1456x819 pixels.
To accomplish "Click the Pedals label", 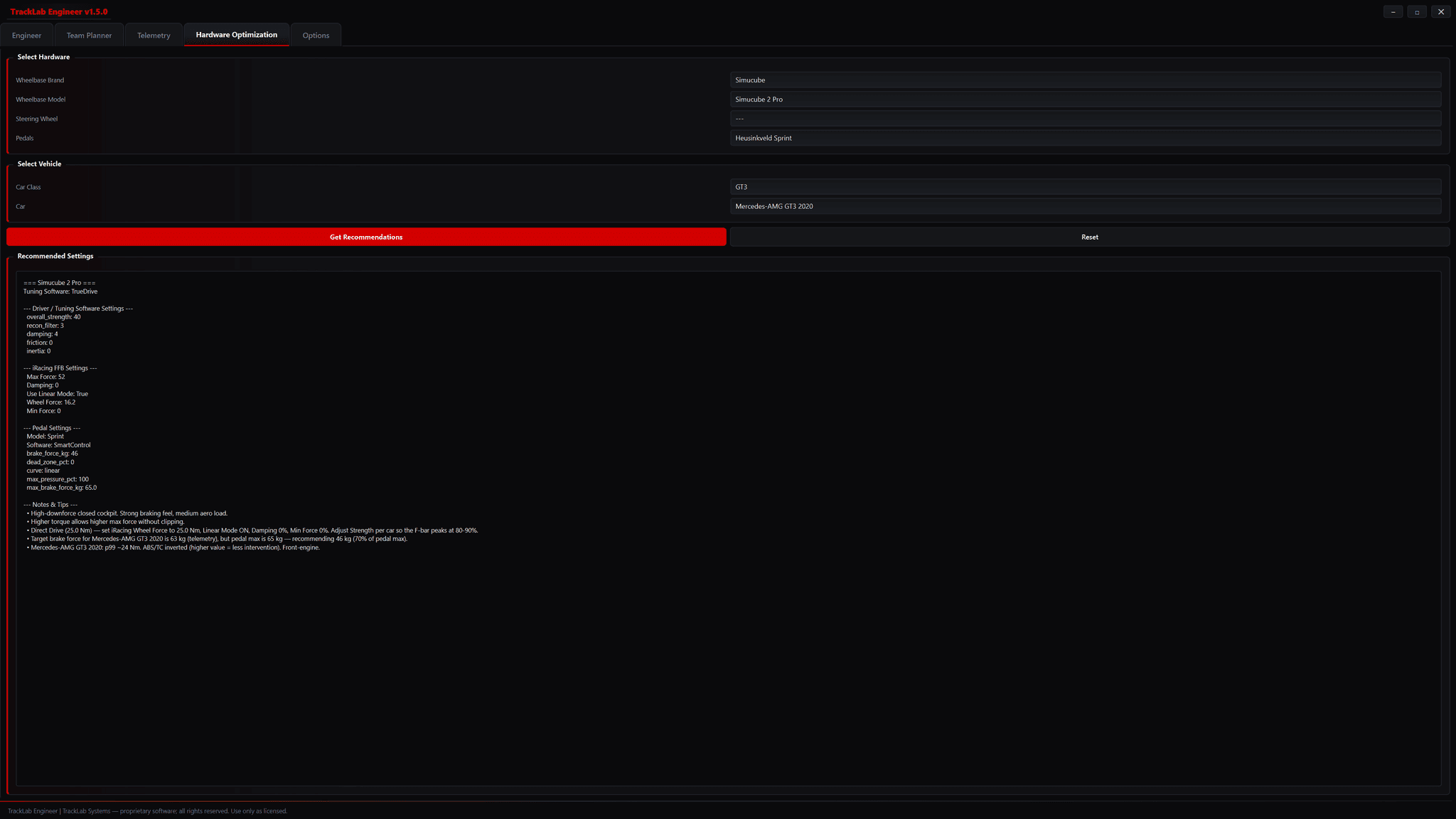I will click(25, 138).
